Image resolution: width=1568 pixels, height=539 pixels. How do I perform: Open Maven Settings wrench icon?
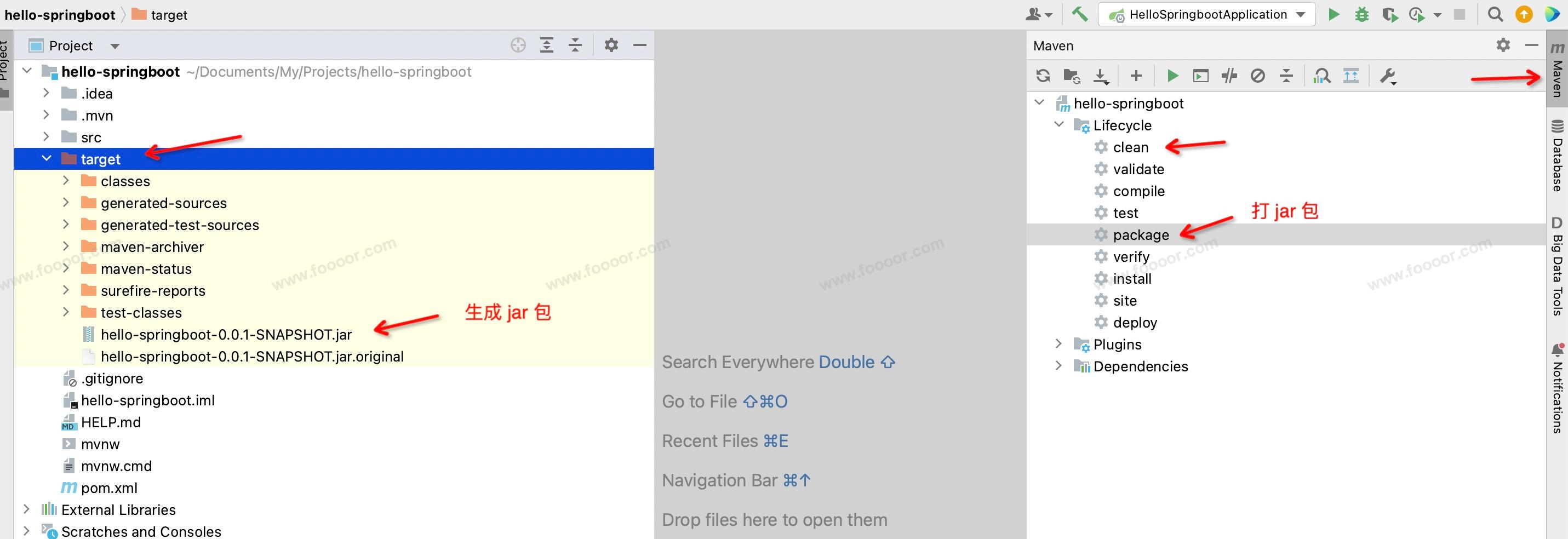point(1387,76)
